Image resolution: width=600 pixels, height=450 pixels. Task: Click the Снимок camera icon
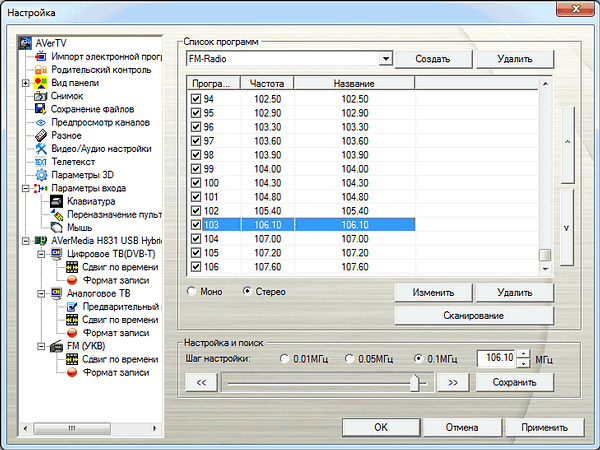click(41, 96)
